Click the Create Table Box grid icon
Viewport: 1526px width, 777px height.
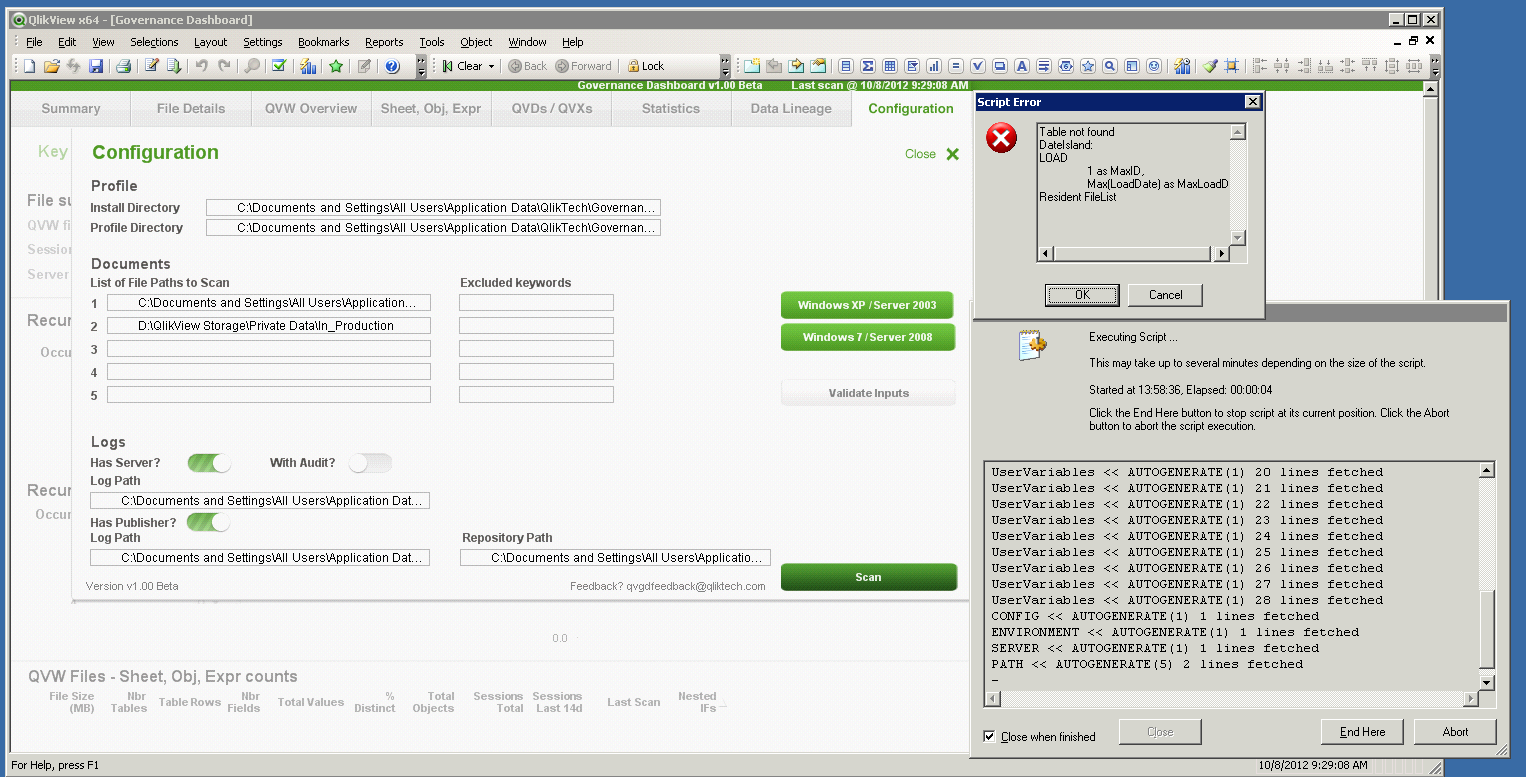tap(889, 66)
